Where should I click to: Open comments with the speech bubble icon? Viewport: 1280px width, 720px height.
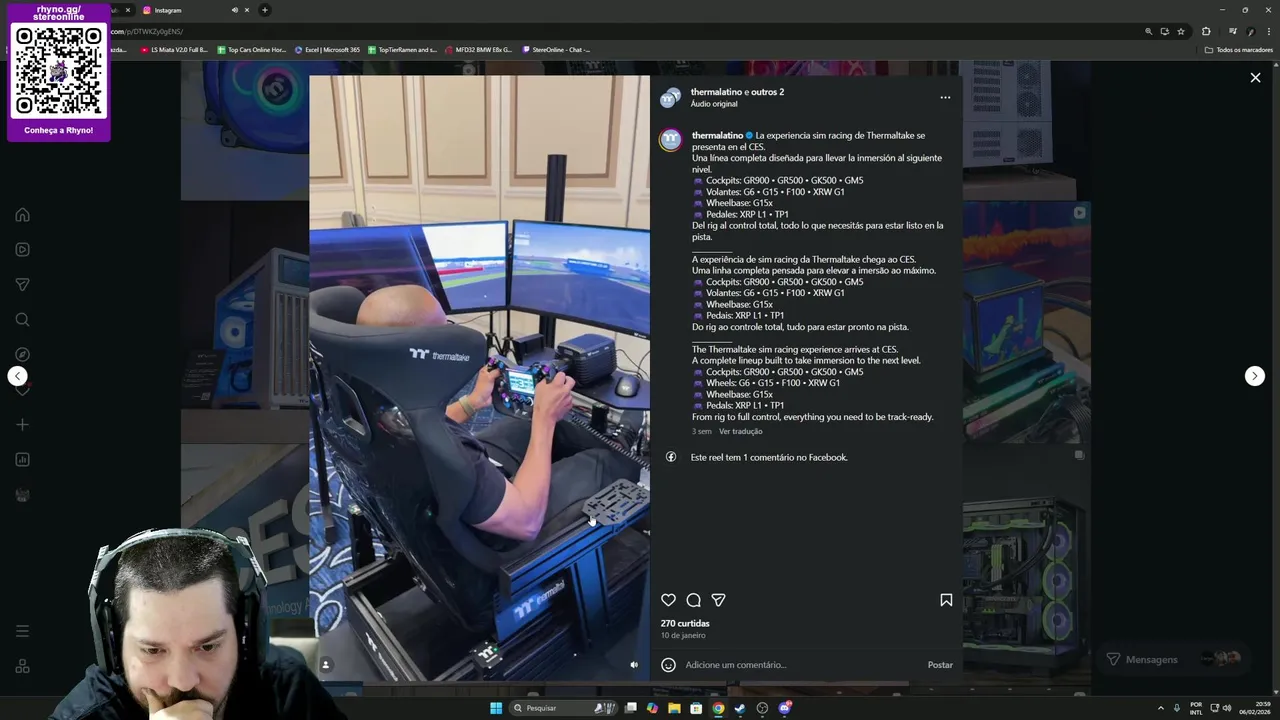tap(693, 600)
